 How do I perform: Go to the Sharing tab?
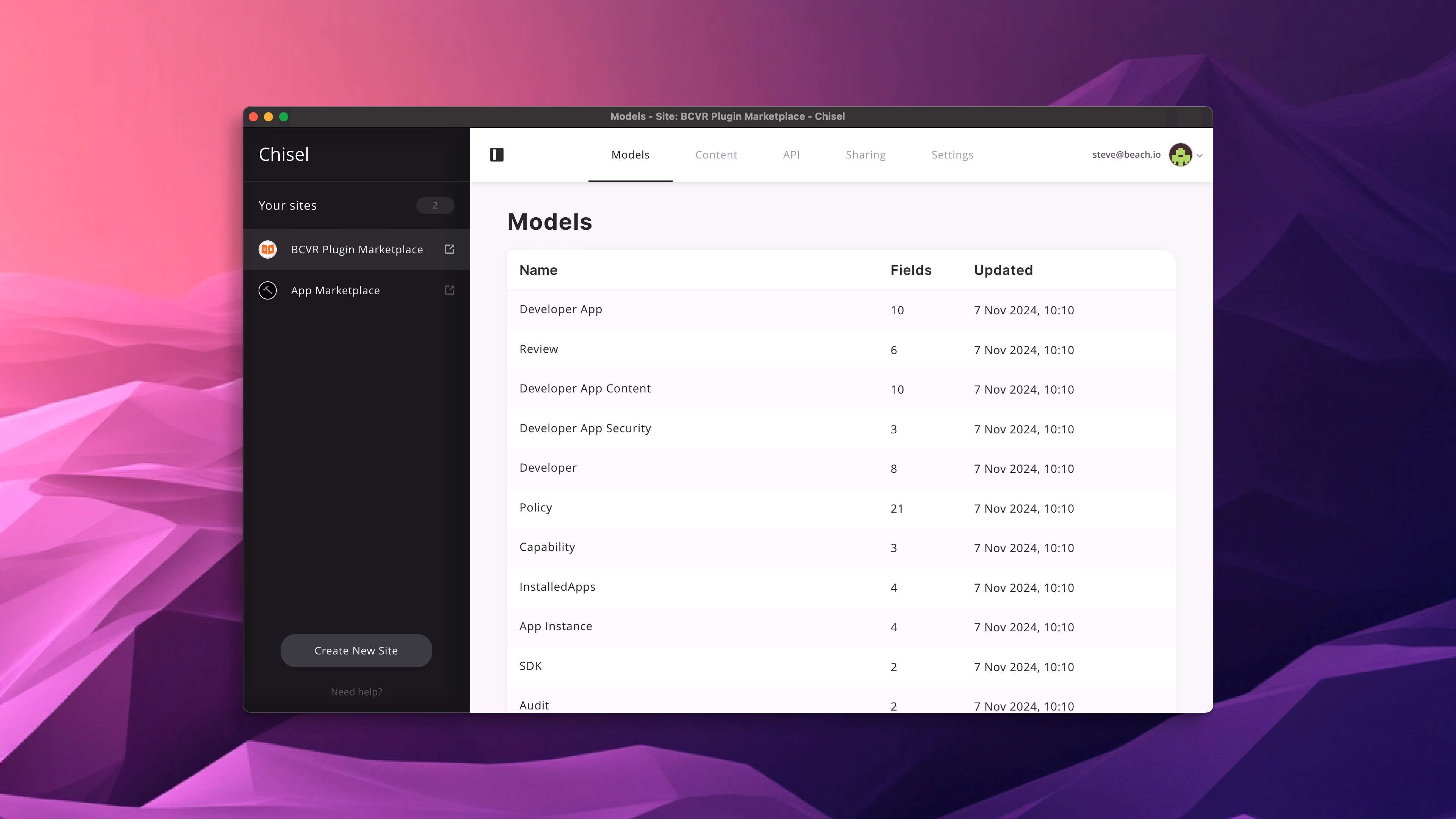(x=865, y=155)
